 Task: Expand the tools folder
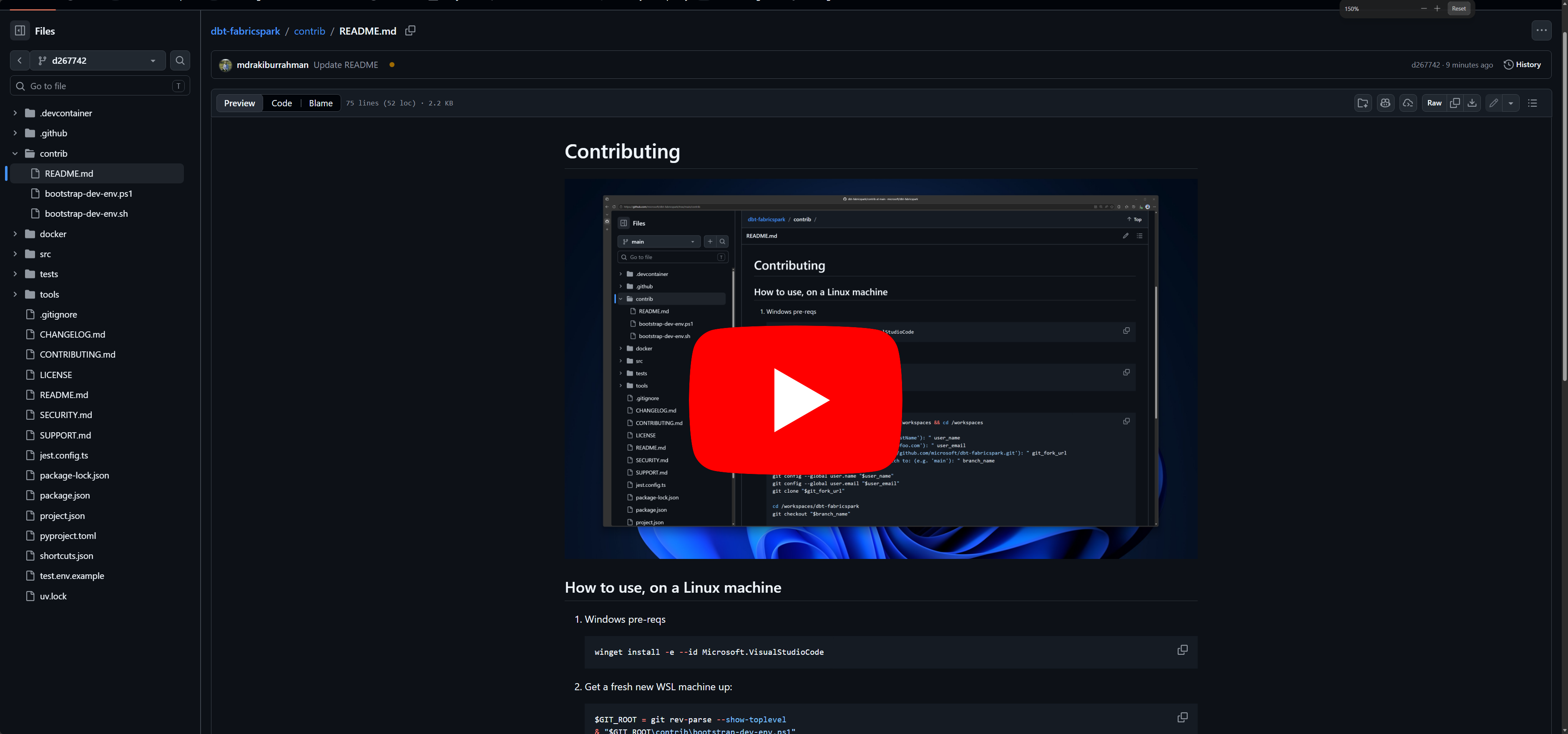15,294
